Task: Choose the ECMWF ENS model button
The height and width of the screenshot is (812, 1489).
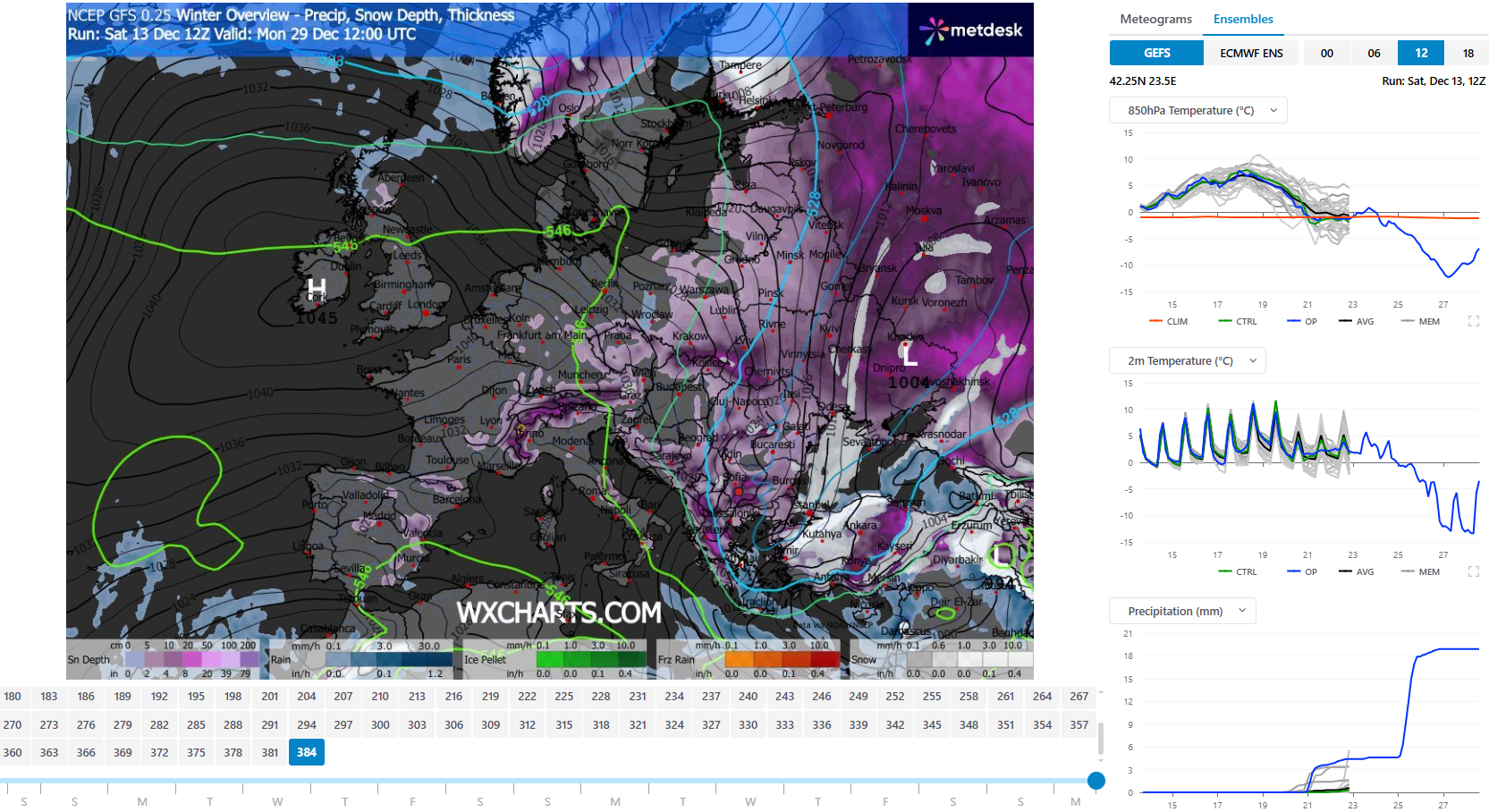Action: [x=1250, y=54]
